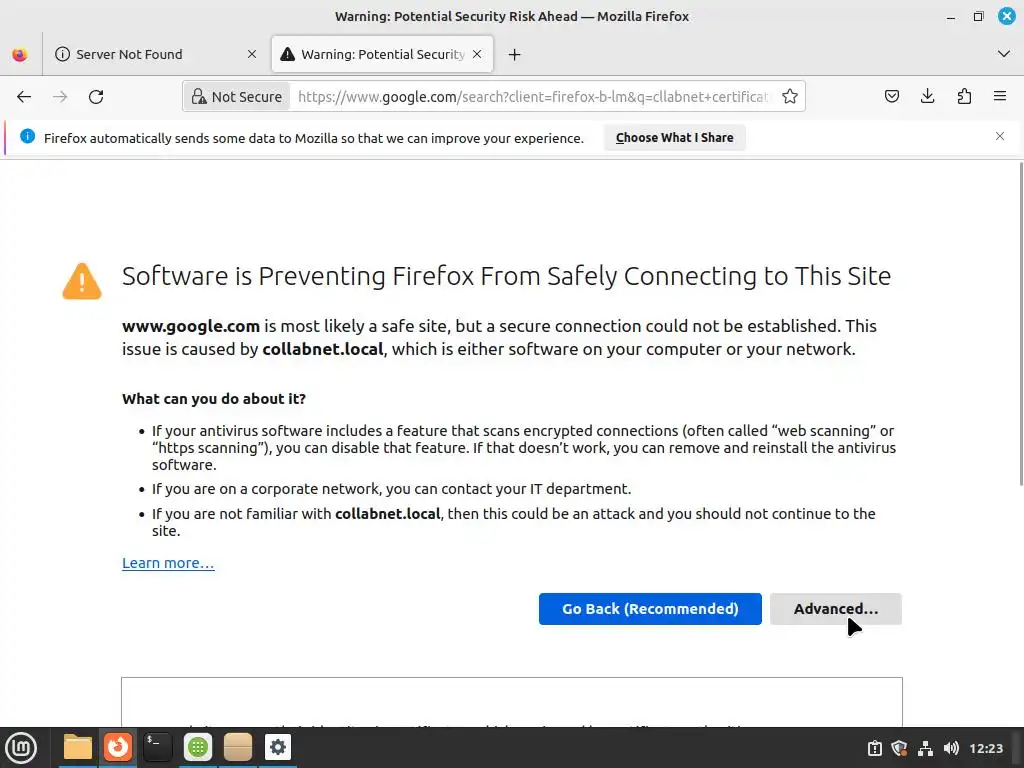
Task: Reload the current page
Action: click(96, 97)
